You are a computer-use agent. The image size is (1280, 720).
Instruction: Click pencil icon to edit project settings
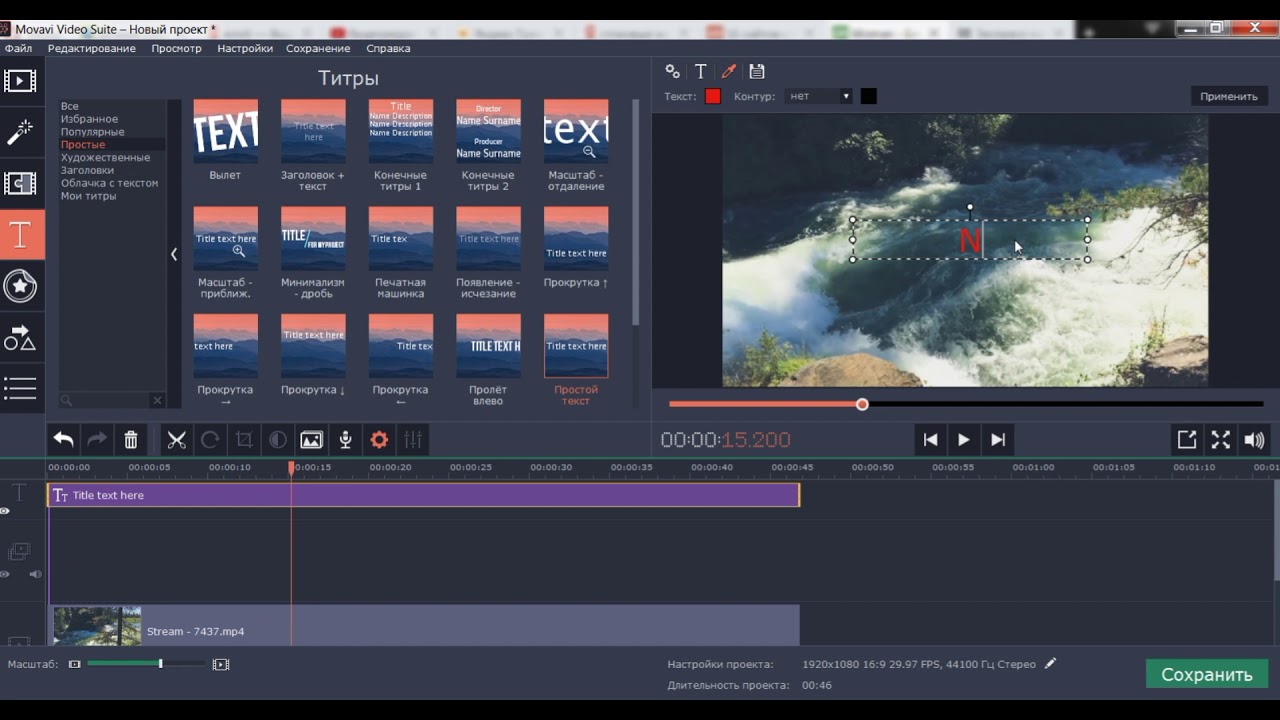(x=1050, y=663)
